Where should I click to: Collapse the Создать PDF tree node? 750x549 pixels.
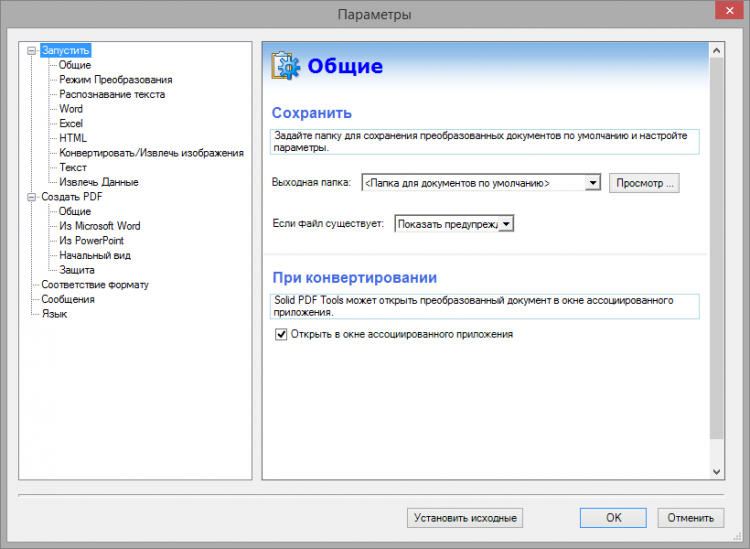coord(33,197)
